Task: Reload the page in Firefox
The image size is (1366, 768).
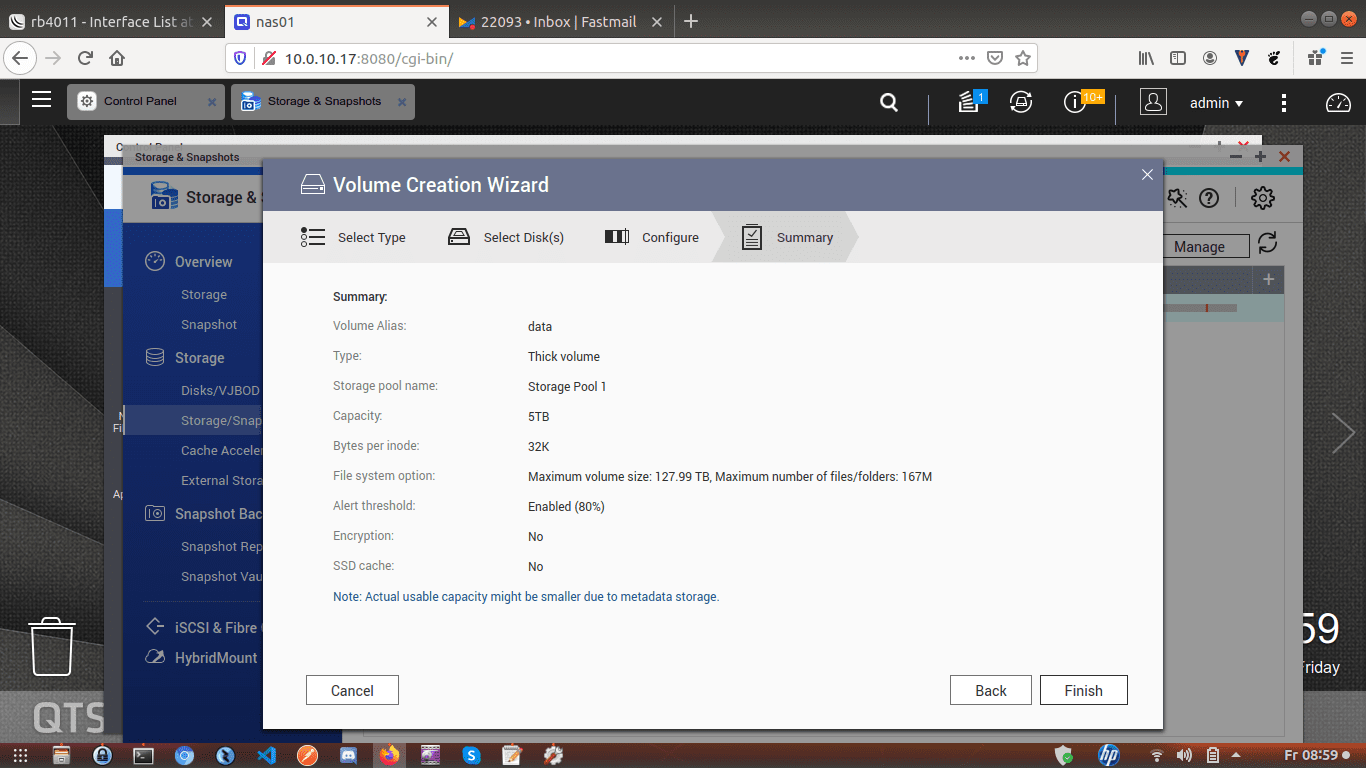Action: click(86, 58)
